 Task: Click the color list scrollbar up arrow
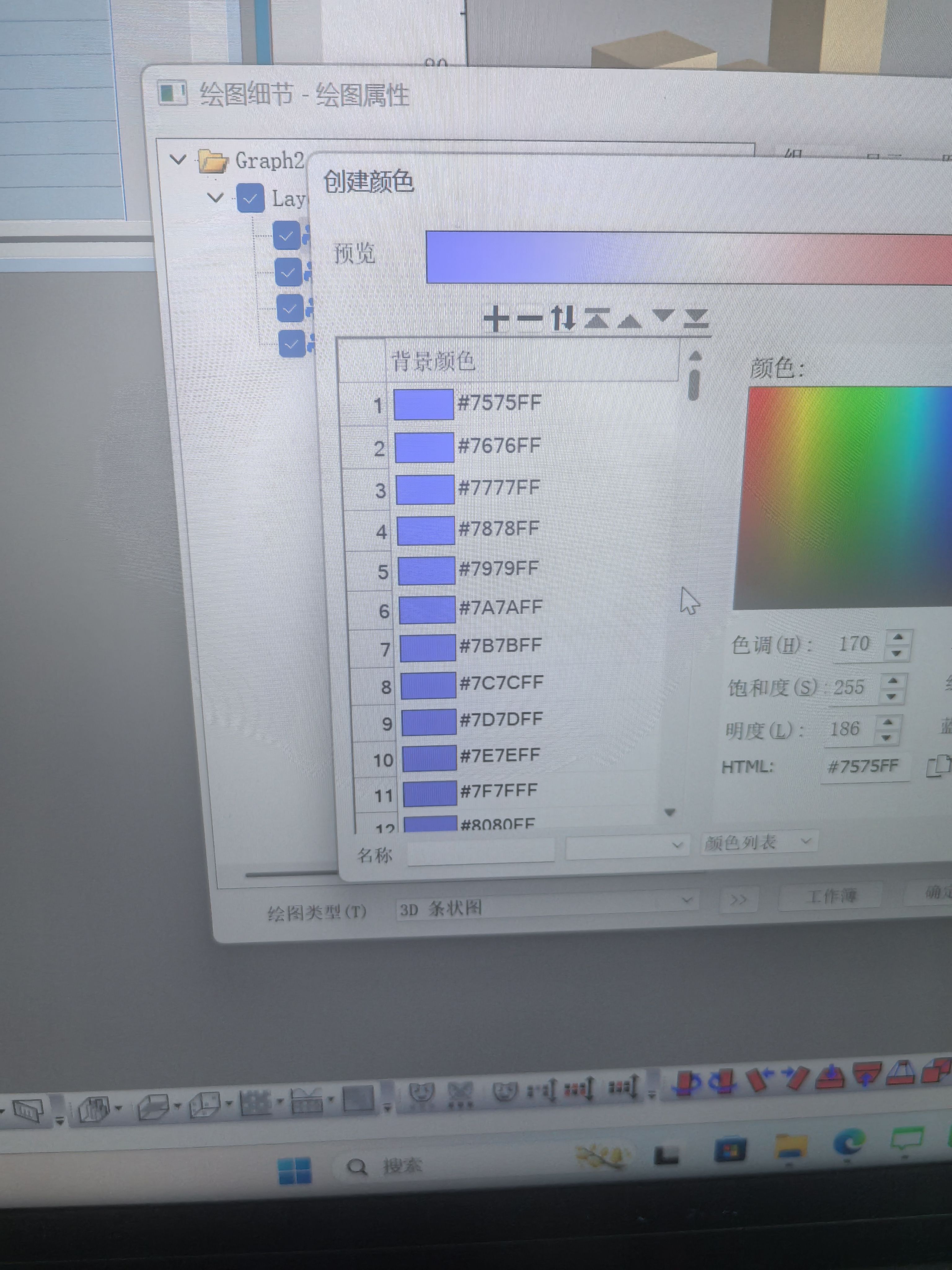pos(695,356)
